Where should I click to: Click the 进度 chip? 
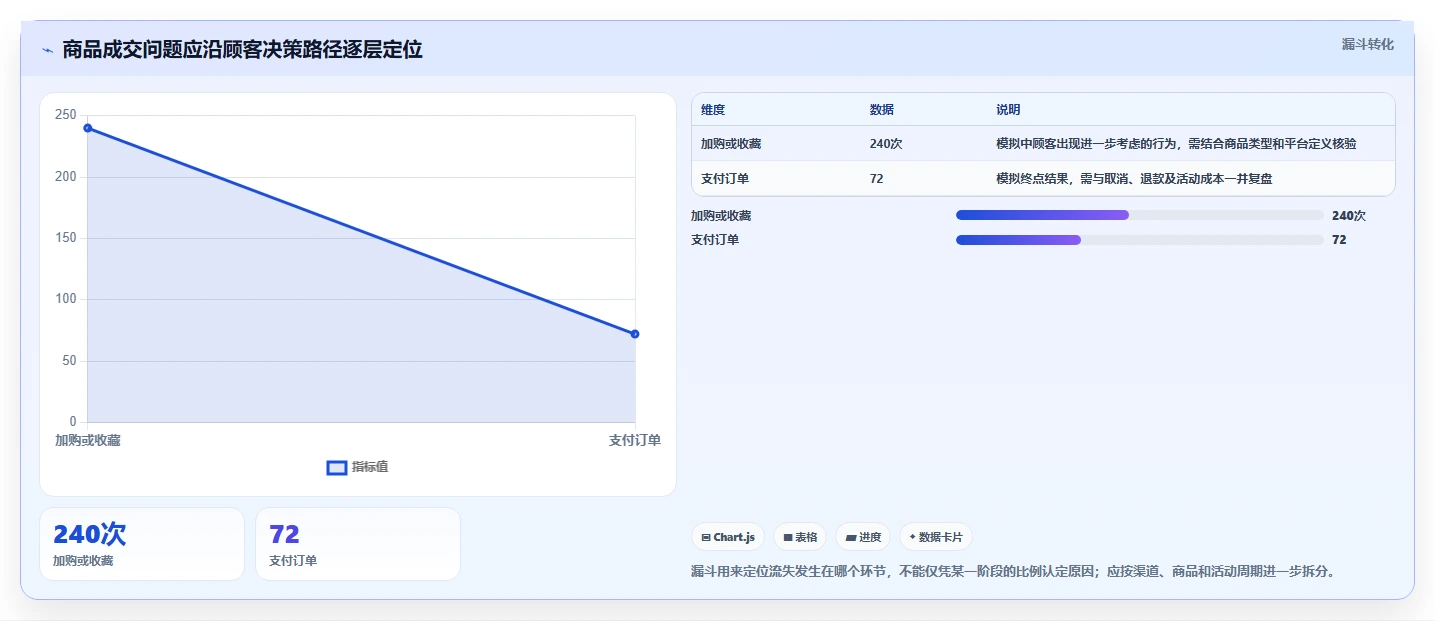[x=863, y=537]
